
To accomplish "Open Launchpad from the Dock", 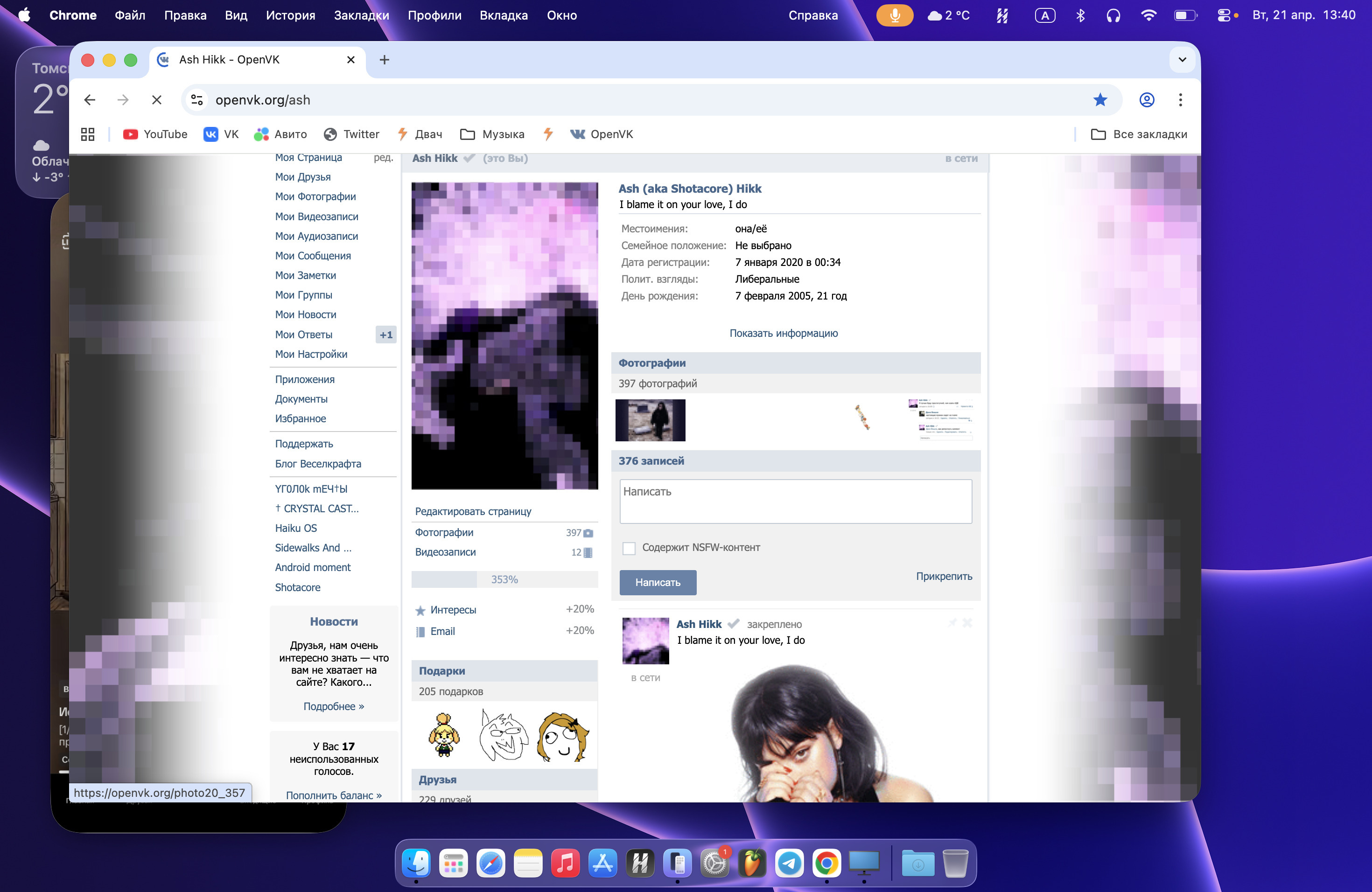I will [453, 863].
